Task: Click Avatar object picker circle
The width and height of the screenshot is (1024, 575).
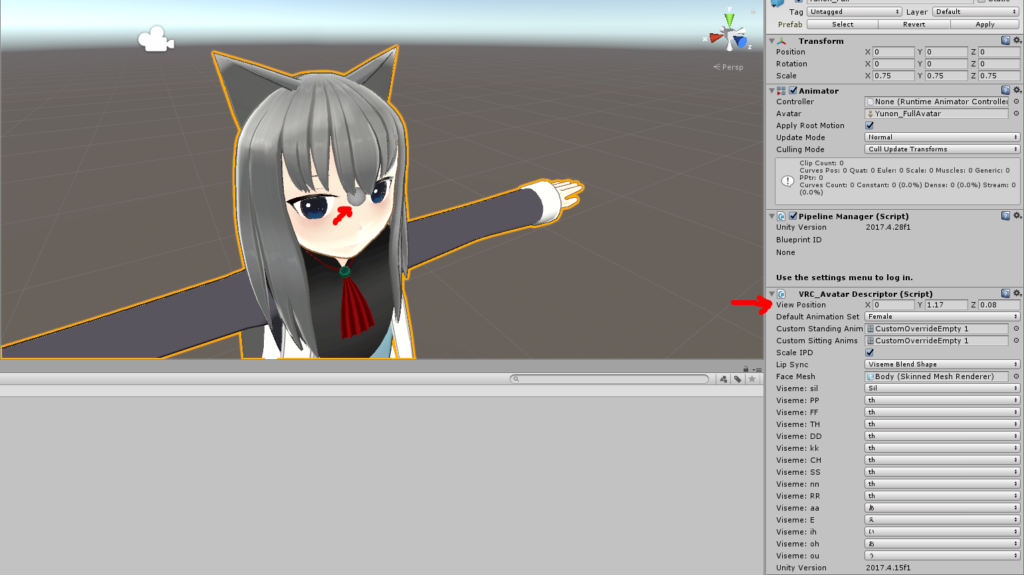Action: tap(1016, 114)
